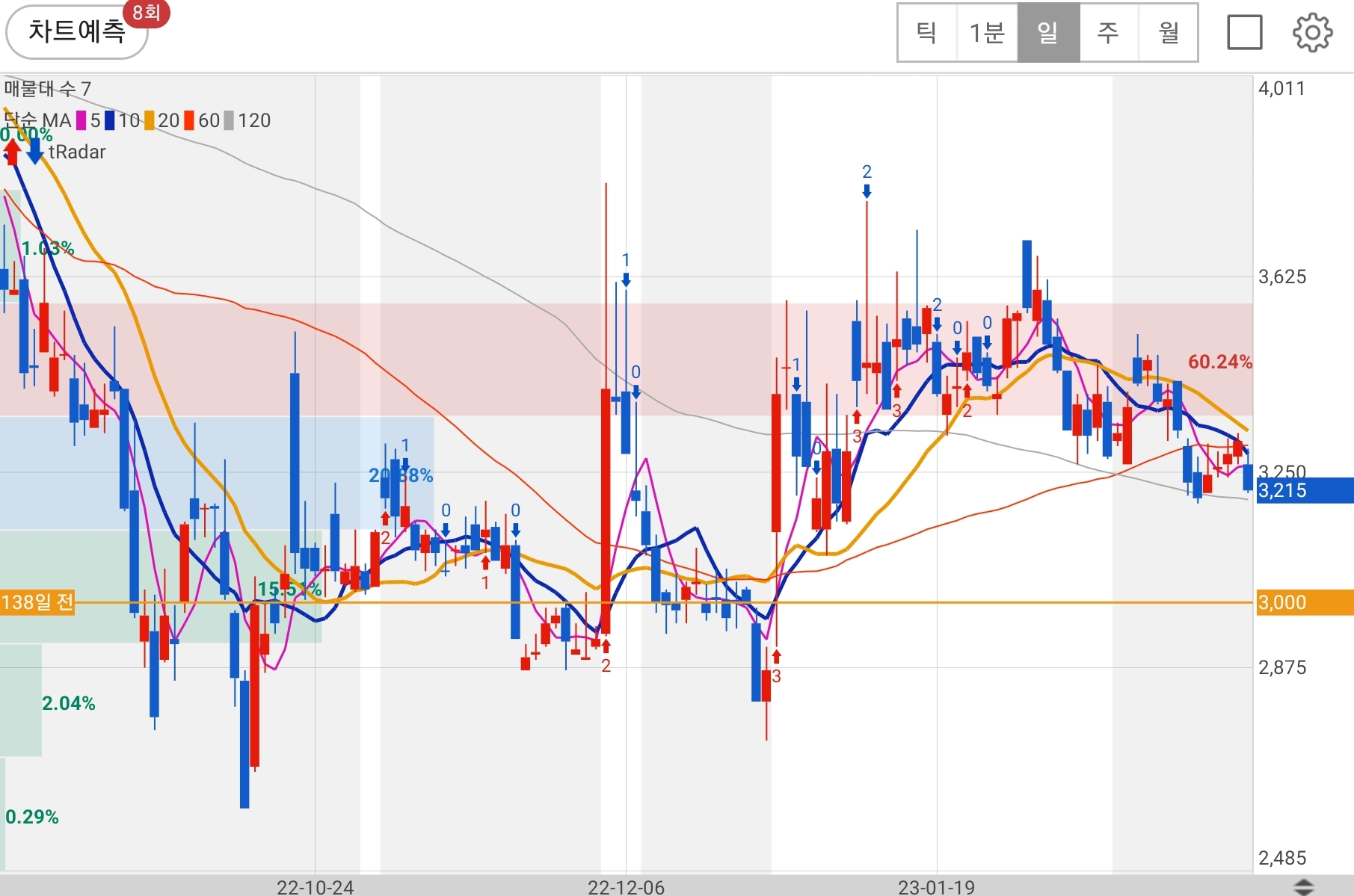Select the 일 daily tab
This screenshot has width=1354, height=896.
coord(1048,33)
